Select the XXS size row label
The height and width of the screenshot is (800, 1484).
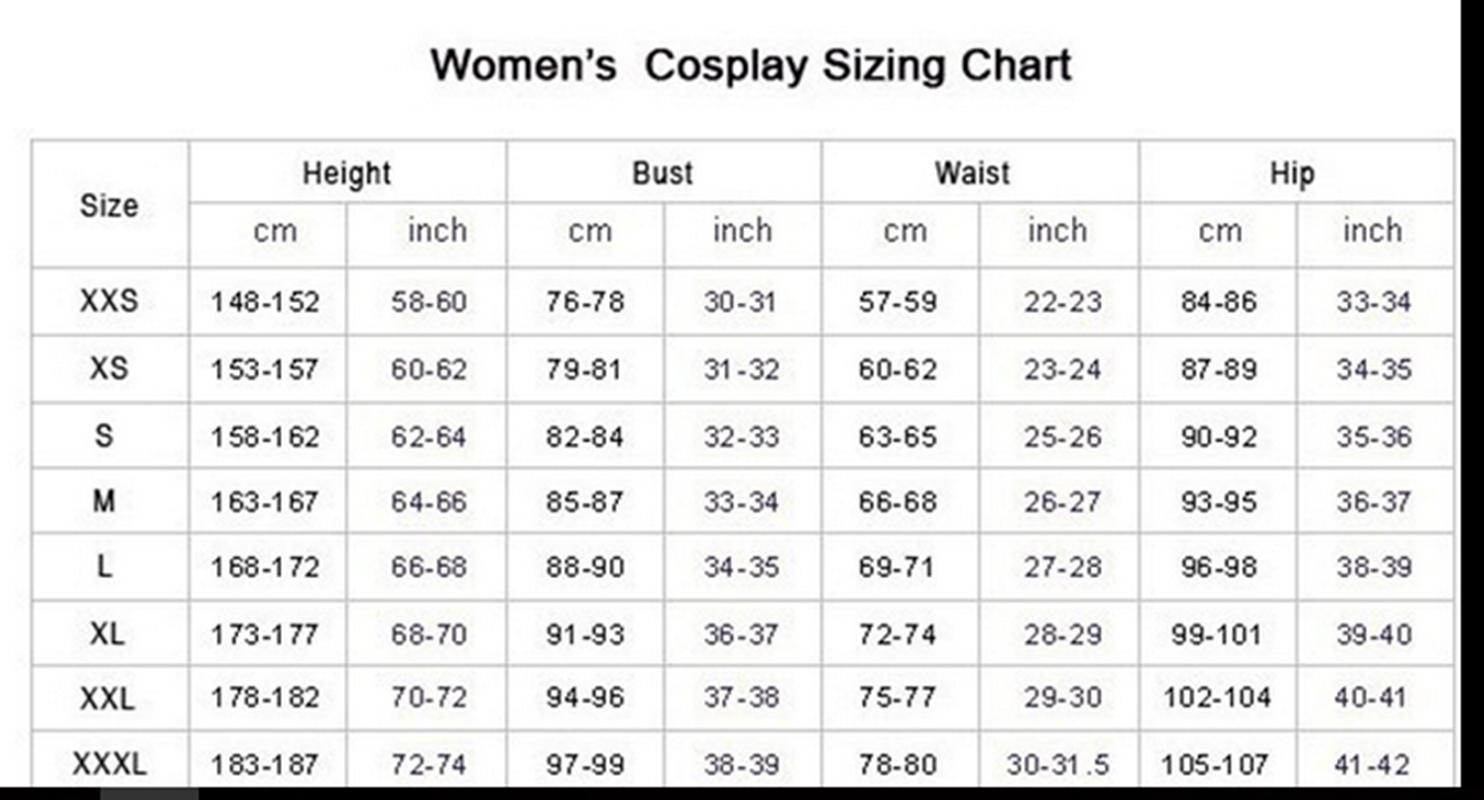pyautogui.click(x=109, y=301)
